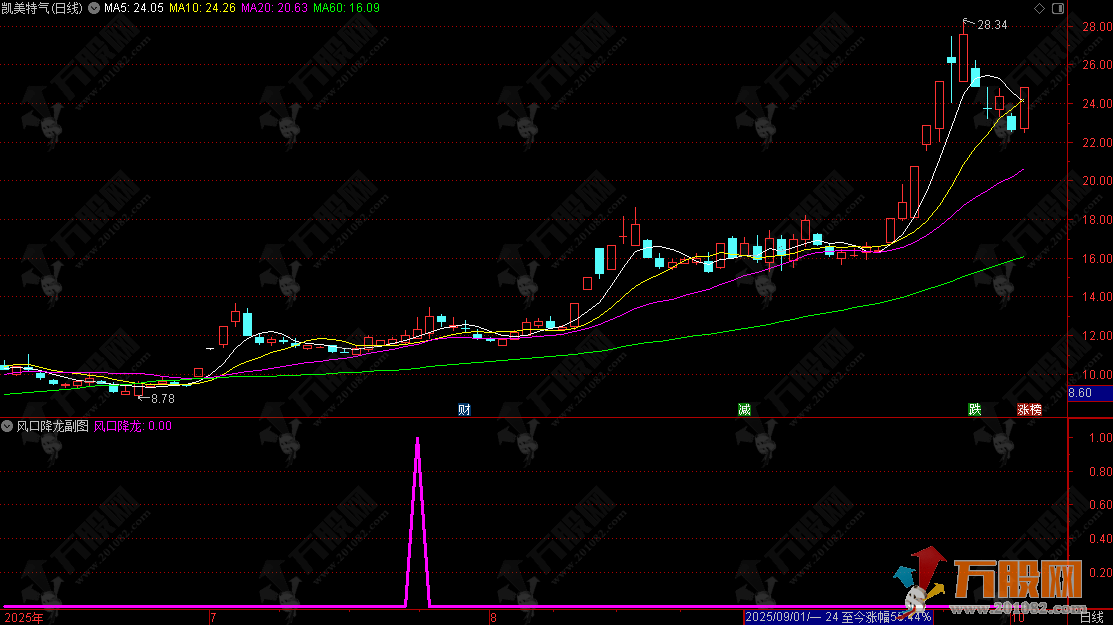Click the 2025/09/01 date range info bar
The height and width of the screenshot is (625, 1113).
click(x=838, y=617)
